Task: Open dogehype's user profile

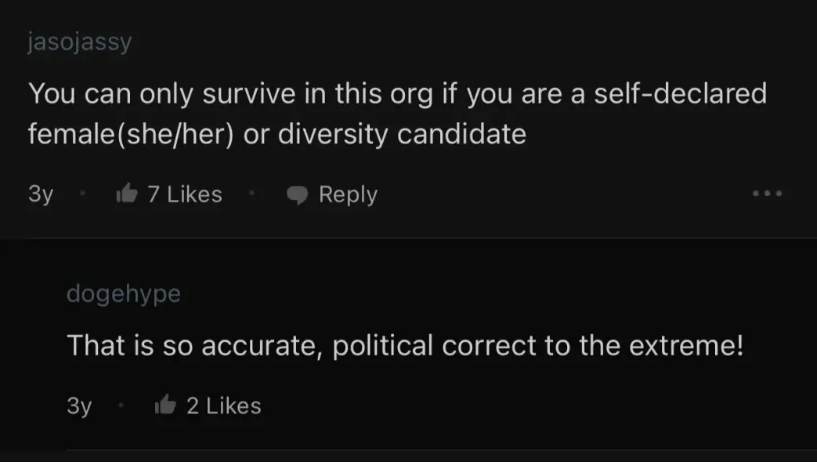Action: coord(123,294)
